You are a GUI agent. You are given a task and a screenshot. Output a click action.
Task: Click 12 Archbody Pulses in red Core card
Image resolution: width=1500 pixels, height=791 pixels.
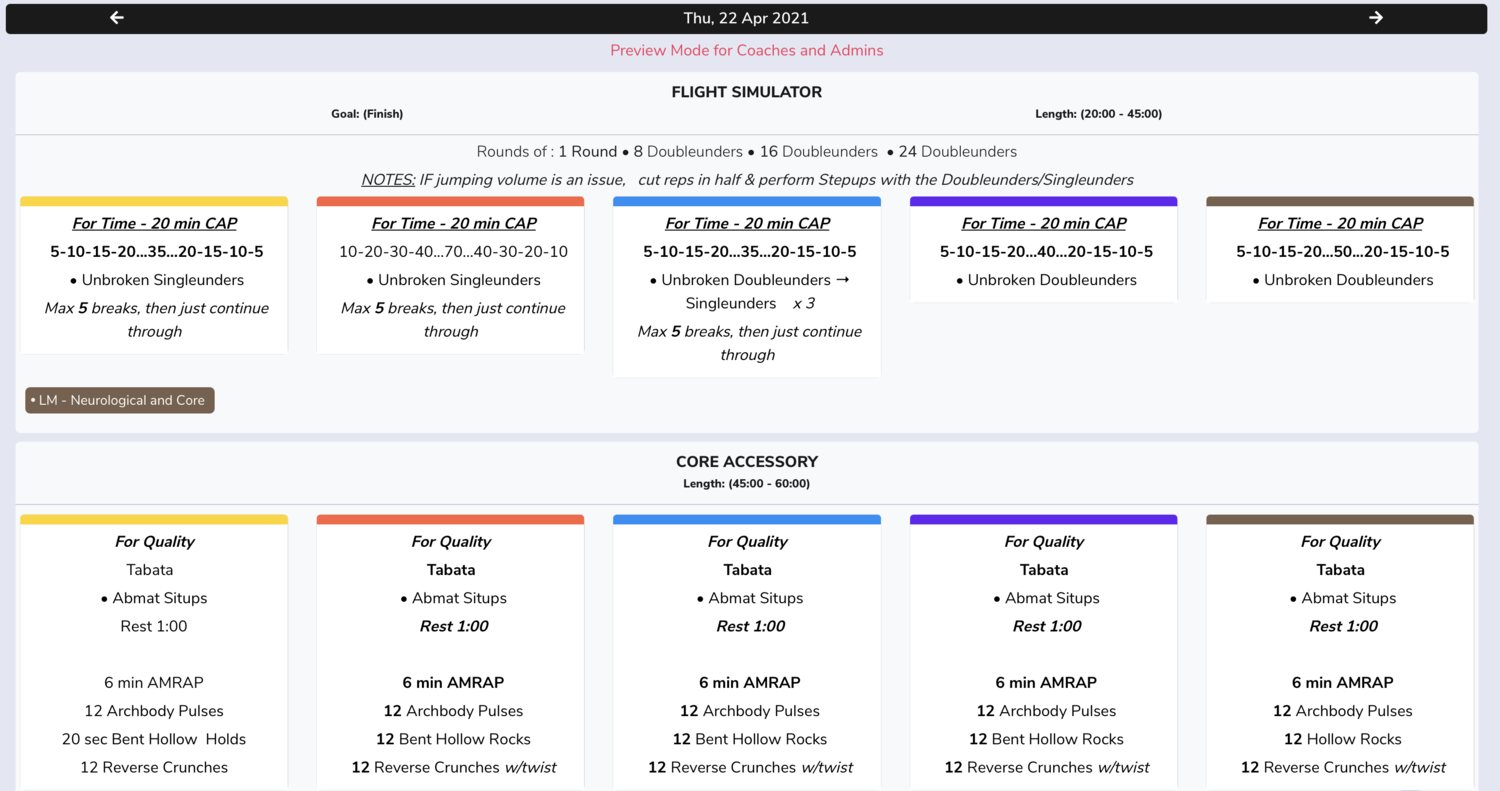pos(453,711)
